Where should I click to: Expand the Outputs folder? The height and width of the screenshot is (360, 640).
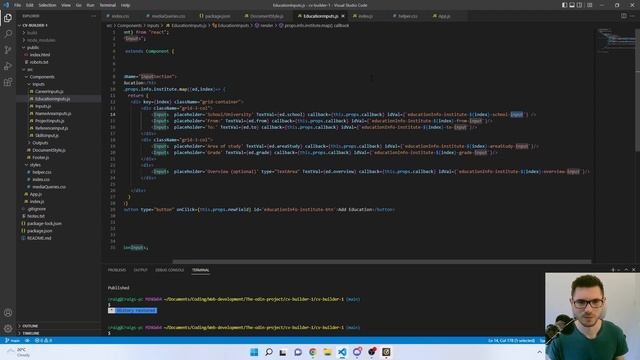(40, 143)
